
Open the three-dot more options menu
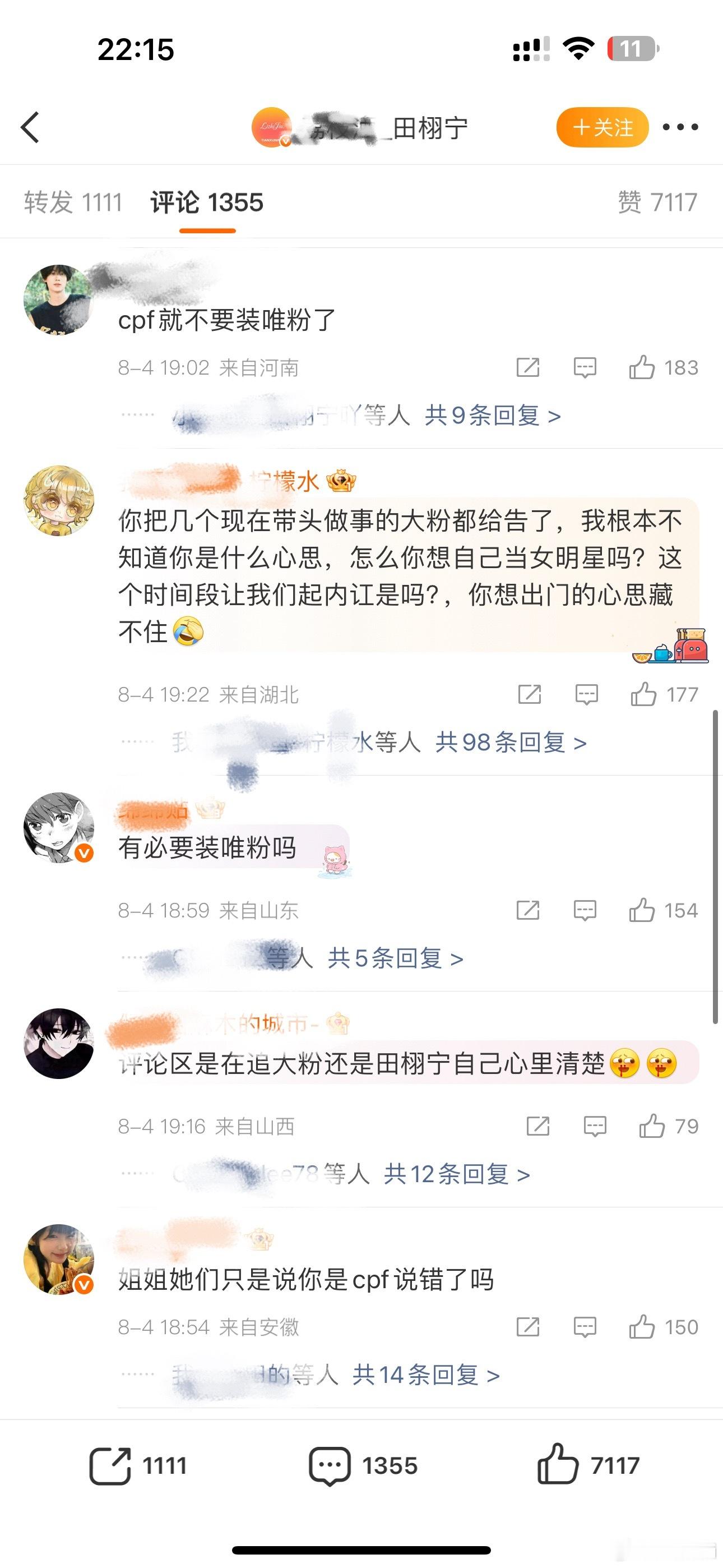pyautogui.click(x=680, y=127)
